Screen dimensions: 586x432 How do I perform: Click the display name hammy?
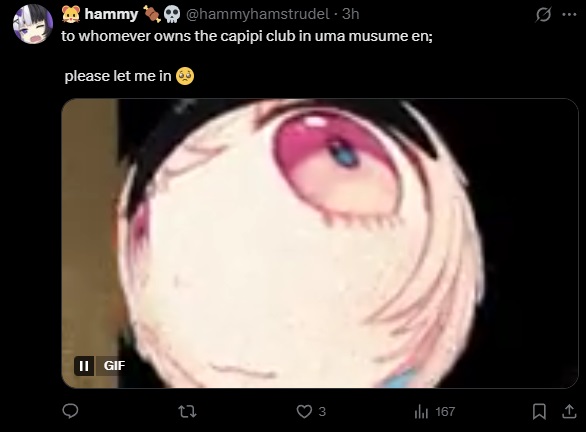pyautogui.click(x=111, y=14)
